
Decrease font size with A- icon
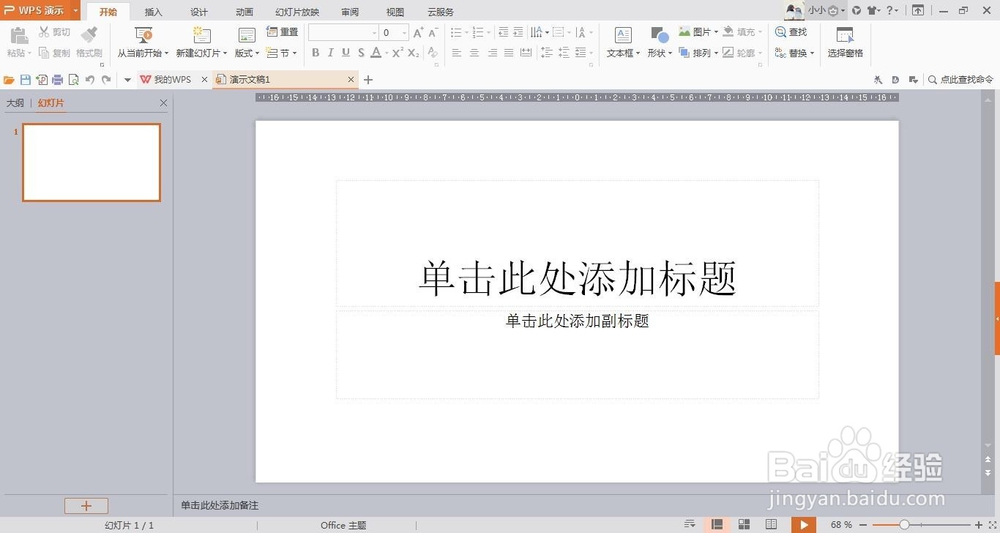(x=433, y=33)
